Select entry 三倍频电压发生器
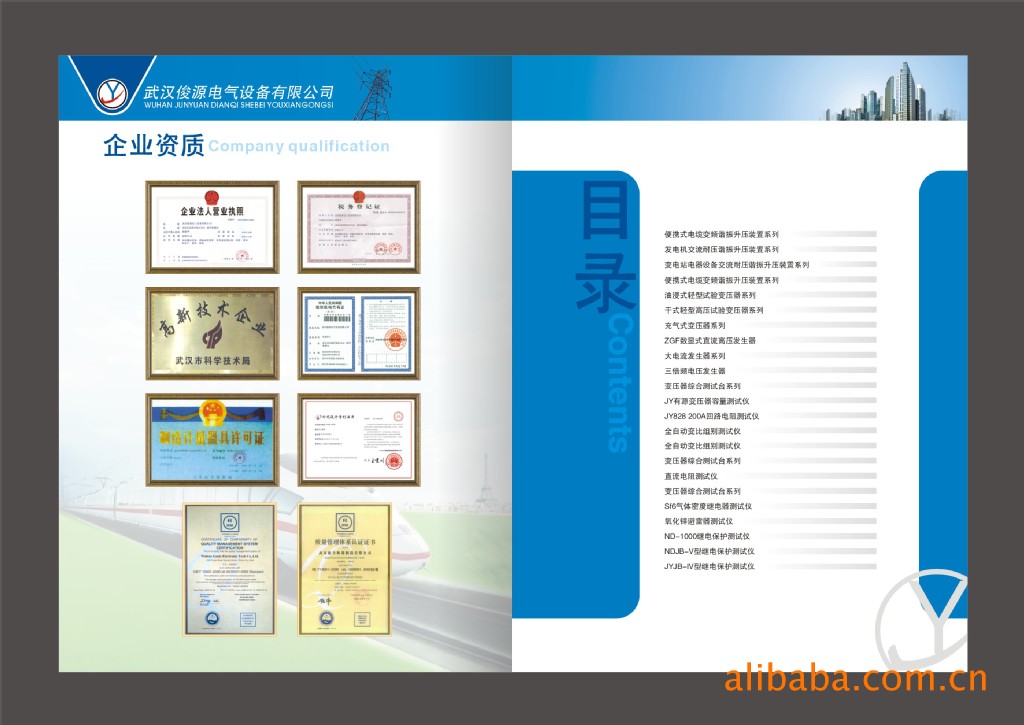The image size is (1024, 725). pos(695,371)
